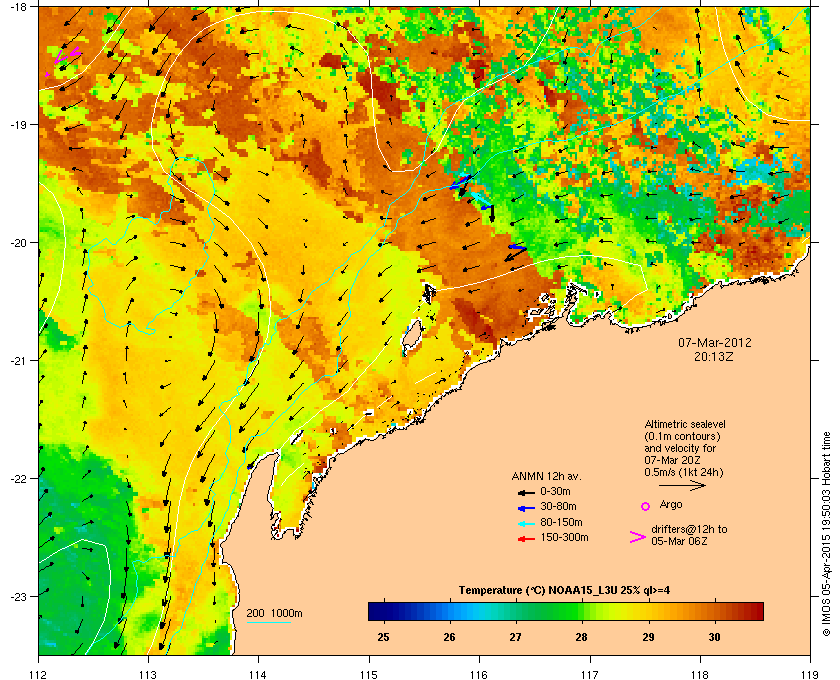Screen dimensions: 840x680
Task: Click the colorbar tick label 28
Action: click(x=581, y=637)
